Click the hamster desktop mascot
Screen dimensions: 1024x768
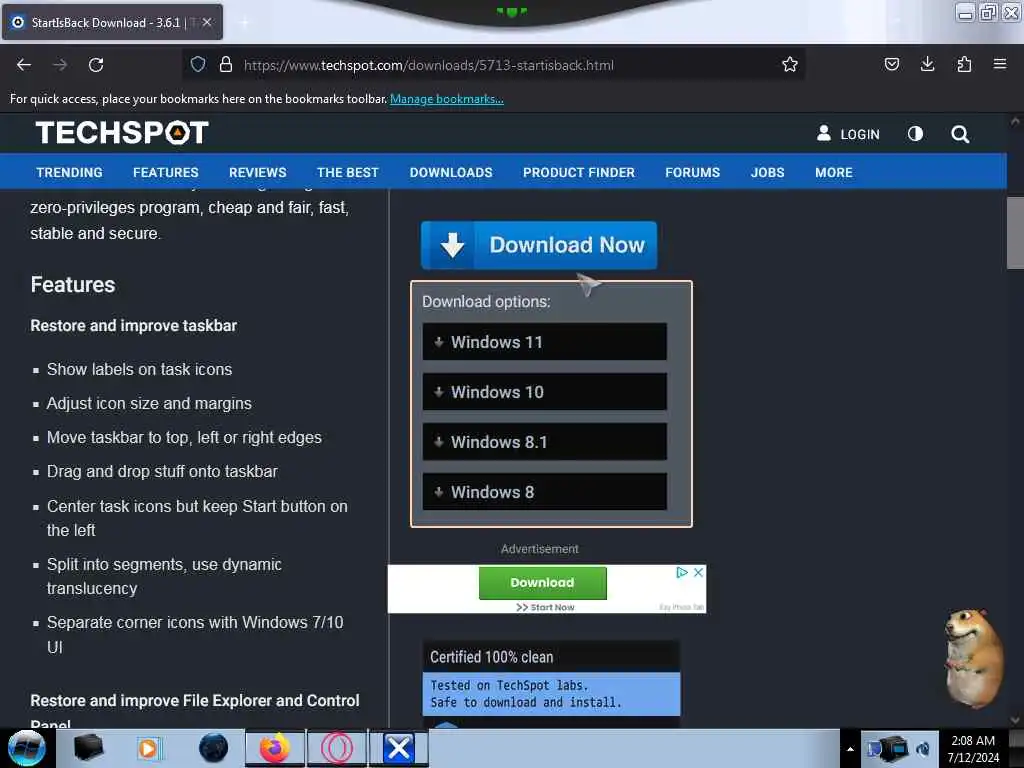click(974, 658)
